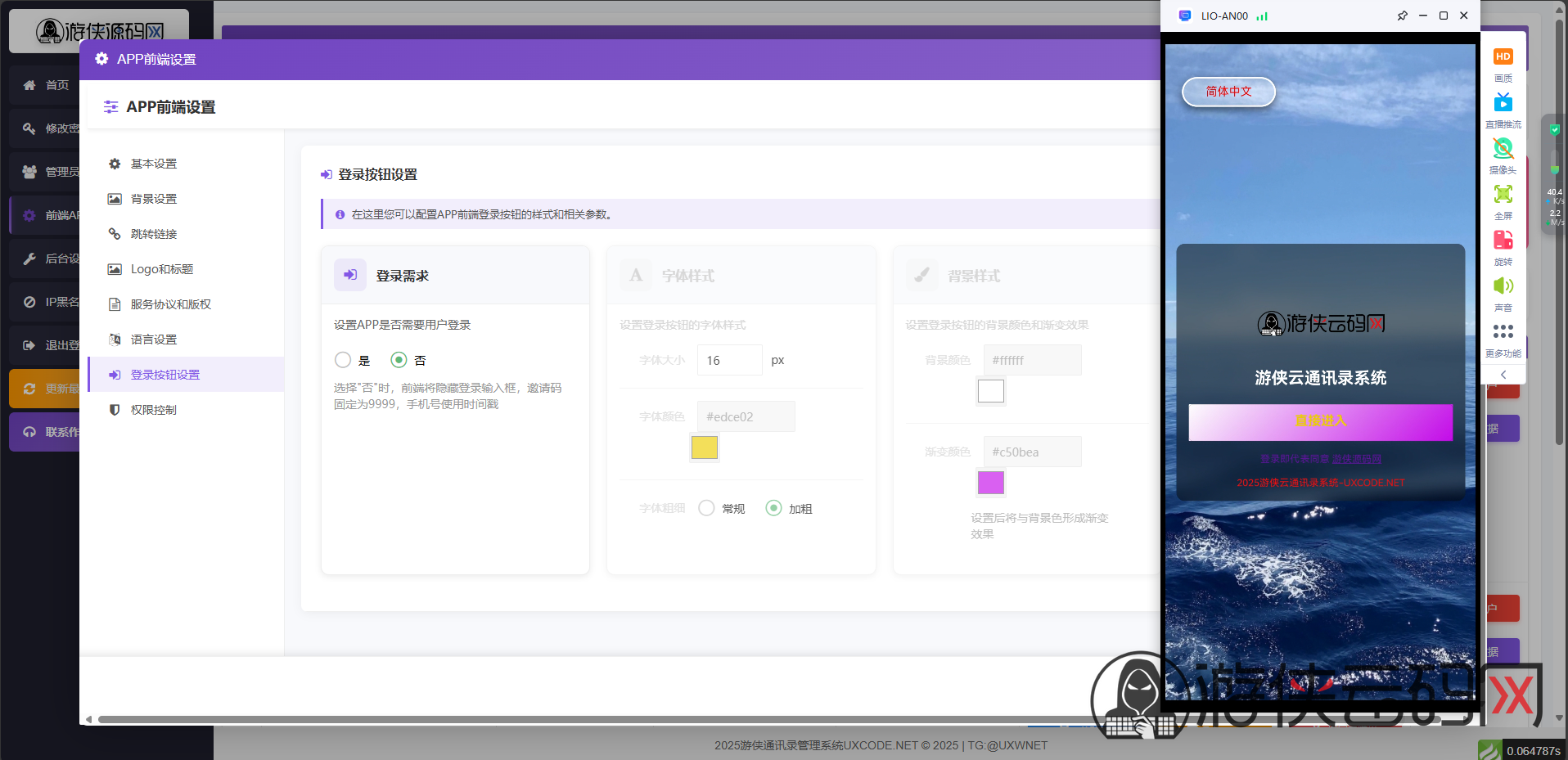Screen dimensions: 1568x760
Task: Click 简体中文 language button in phone preview
Action: [x=1228, y=92]
